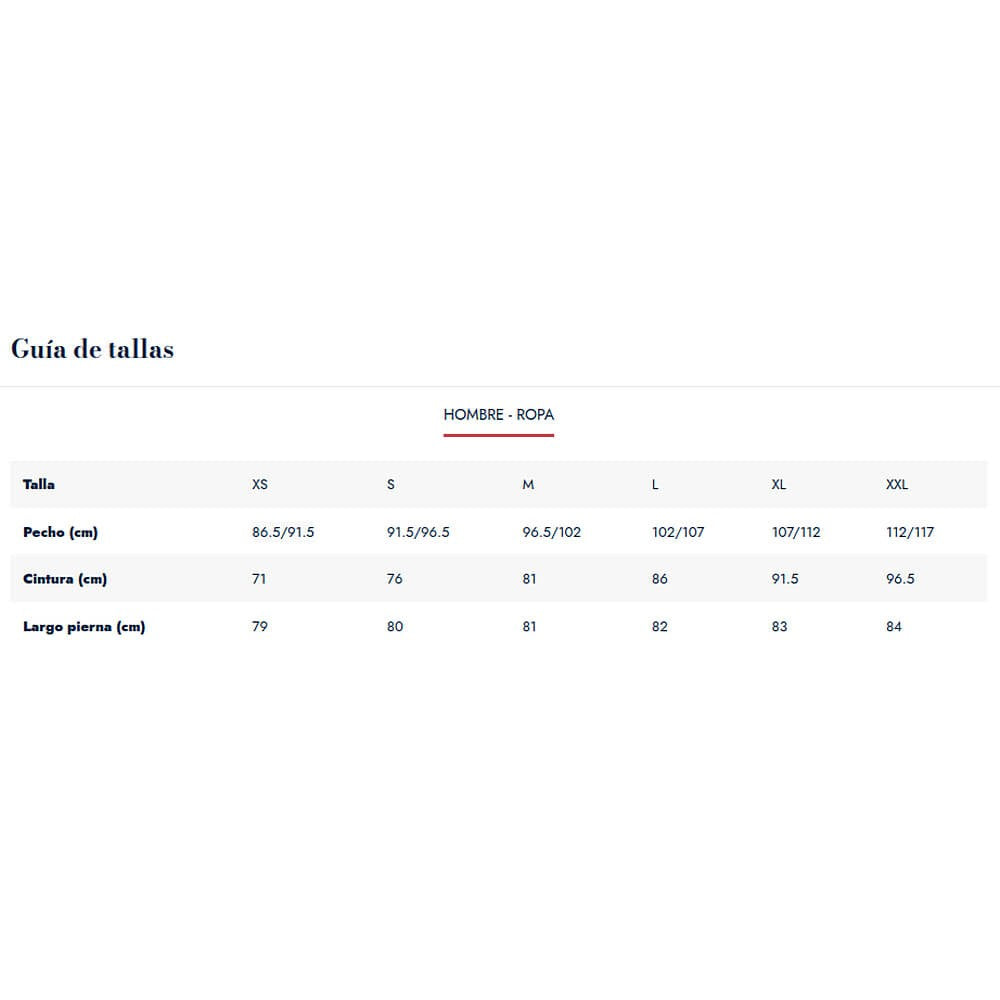Click the XXL size column header

[x=897, y=485]
